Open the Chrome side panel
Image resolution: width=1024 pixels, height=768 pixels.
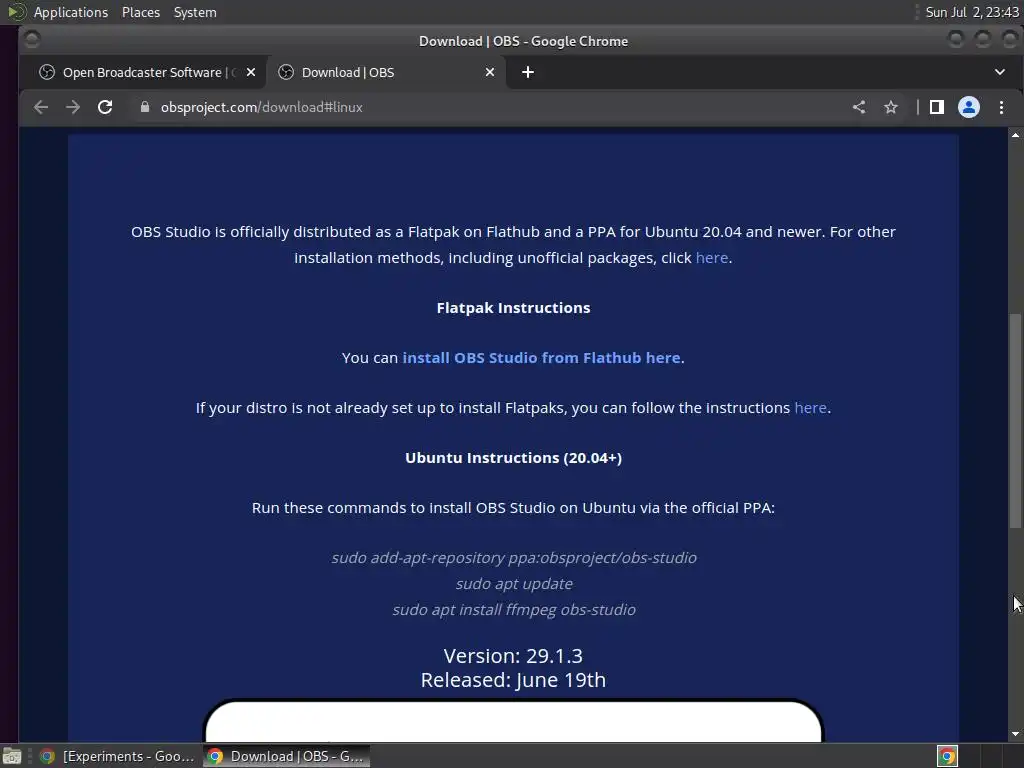(936, 107)
